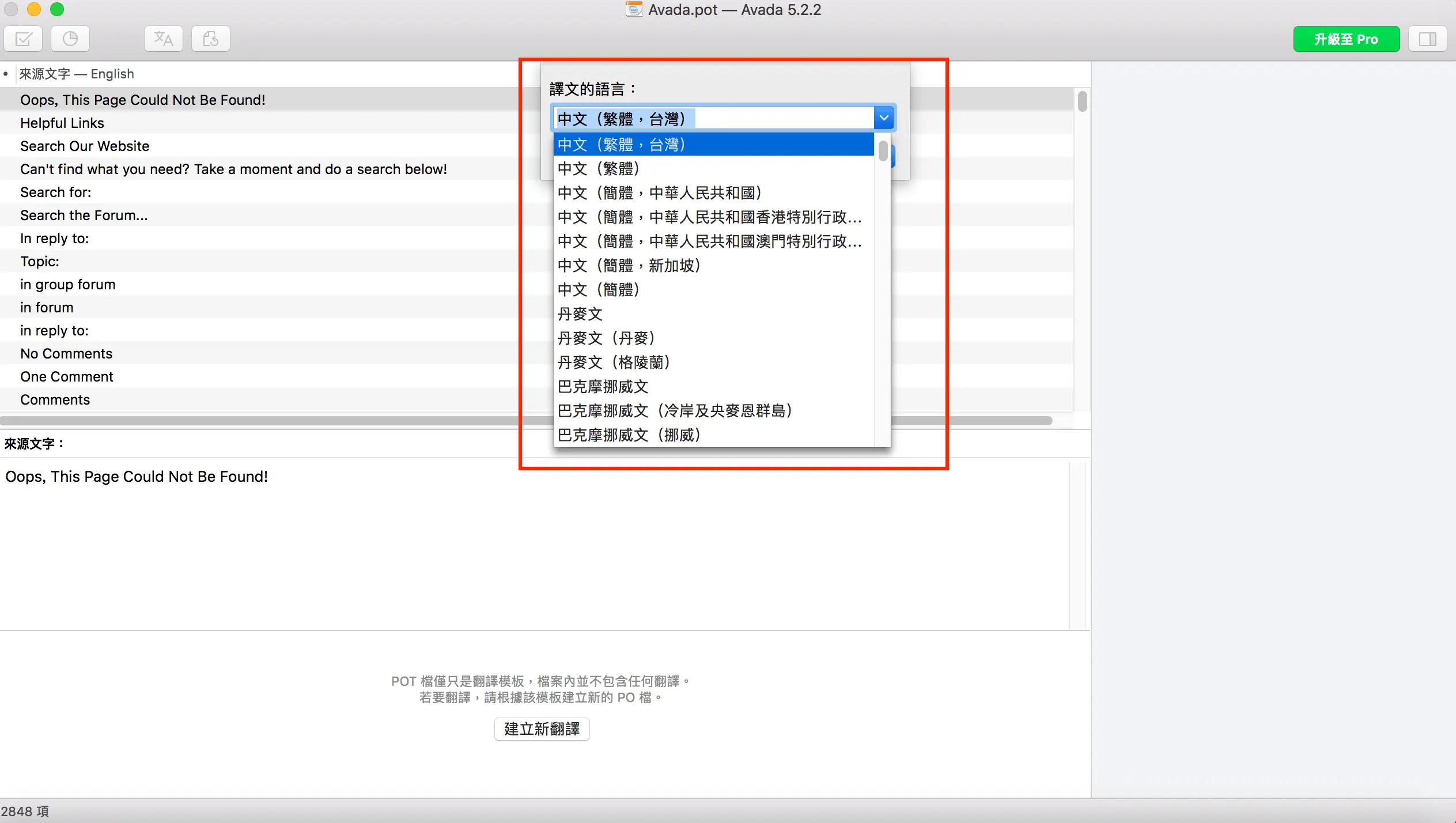Click the sync file toolbar icon
Screen dimensions: 1456x823
(x=211, y=39)
